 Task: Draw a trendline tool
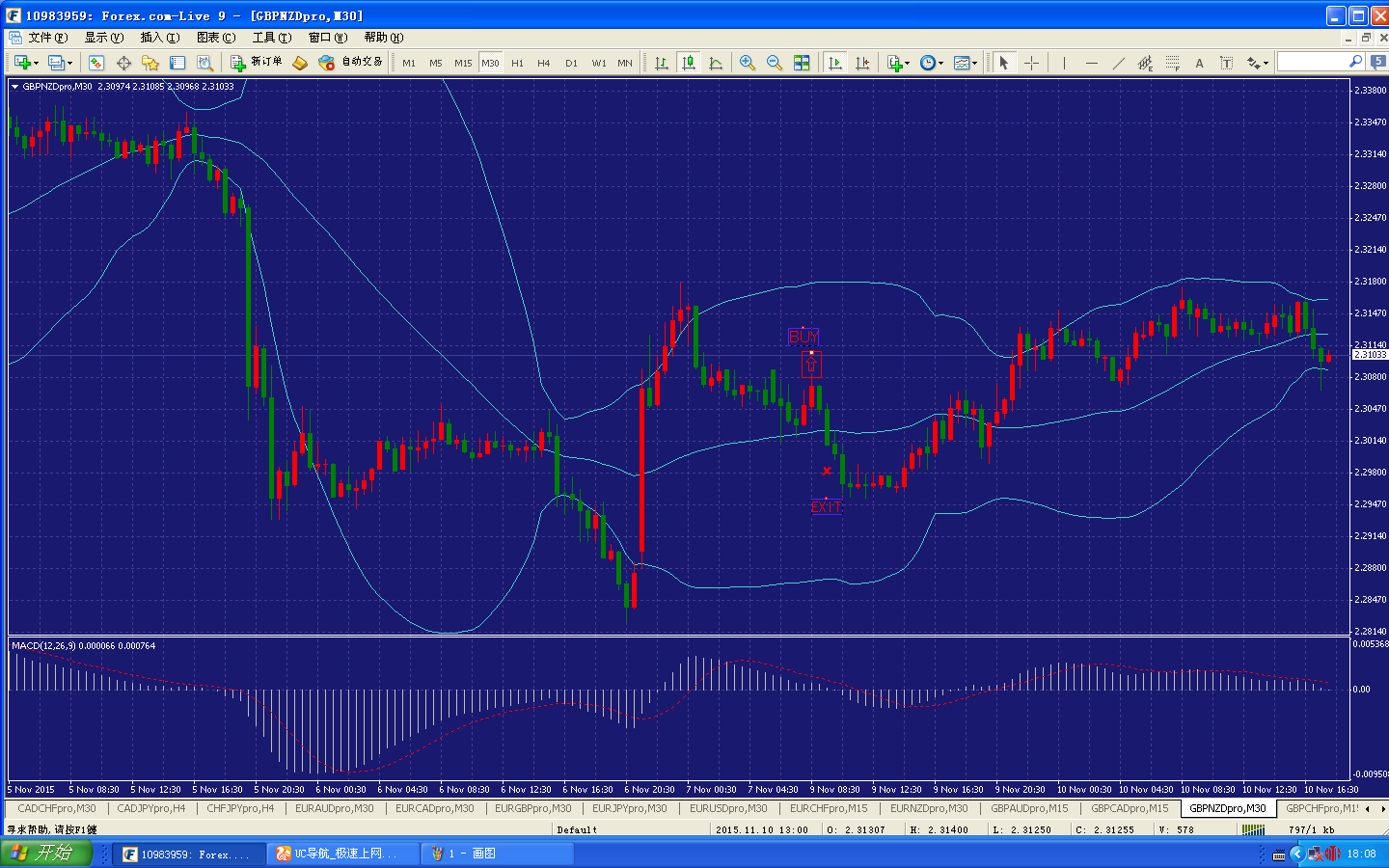[1118, 63]
